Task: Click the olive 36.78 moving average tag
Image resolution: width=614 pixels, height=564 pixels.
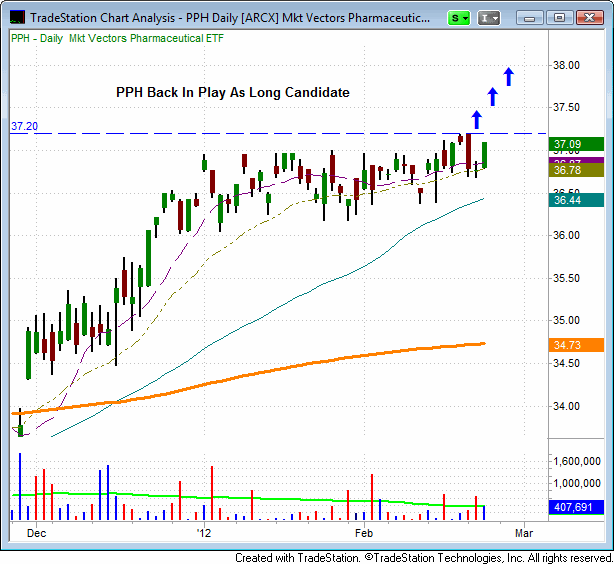Action: click(576, 170)
